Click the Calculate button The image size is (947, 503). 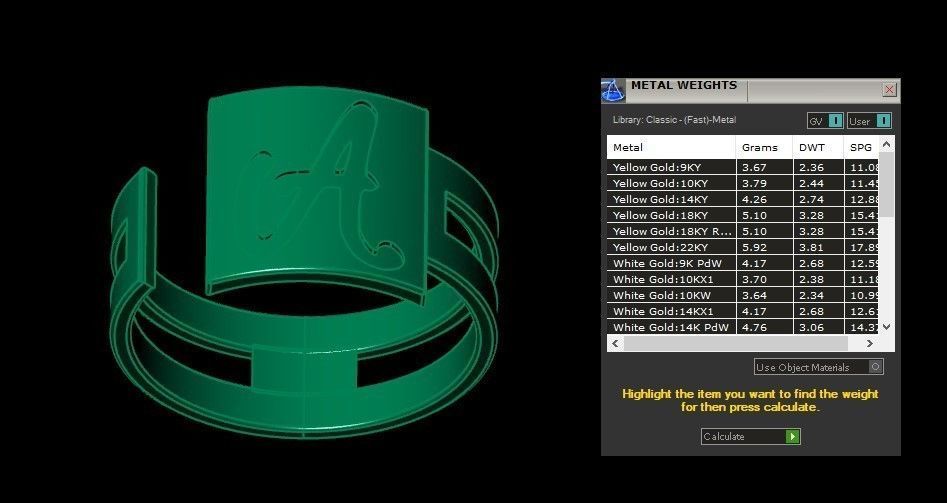click(x=751, y=436)
